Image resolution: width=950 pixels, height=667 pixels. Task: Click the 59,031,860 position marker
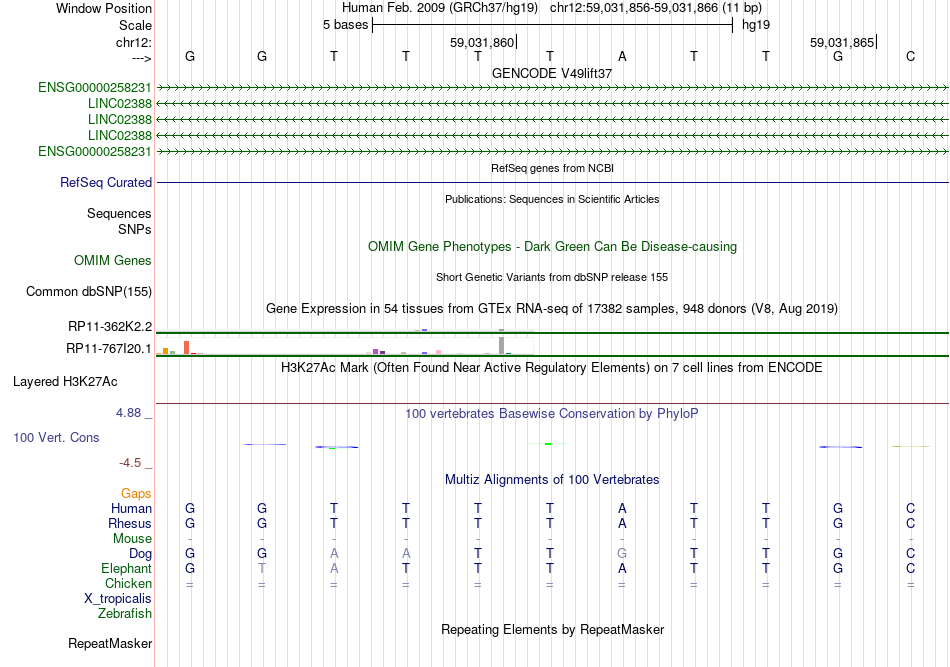coord(482,42)
